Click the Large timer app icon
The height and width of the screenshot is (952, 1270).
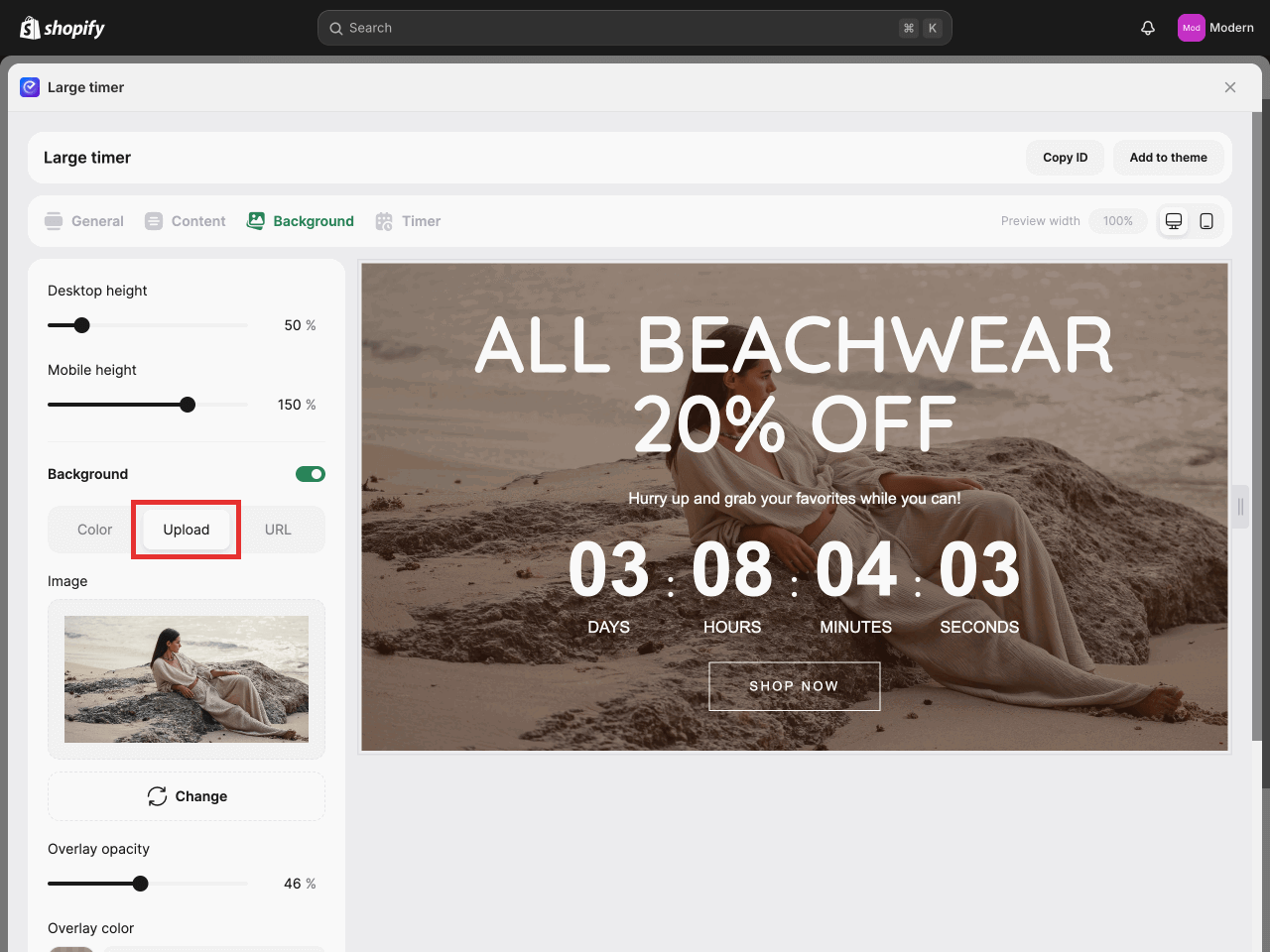tap(30, 87)
